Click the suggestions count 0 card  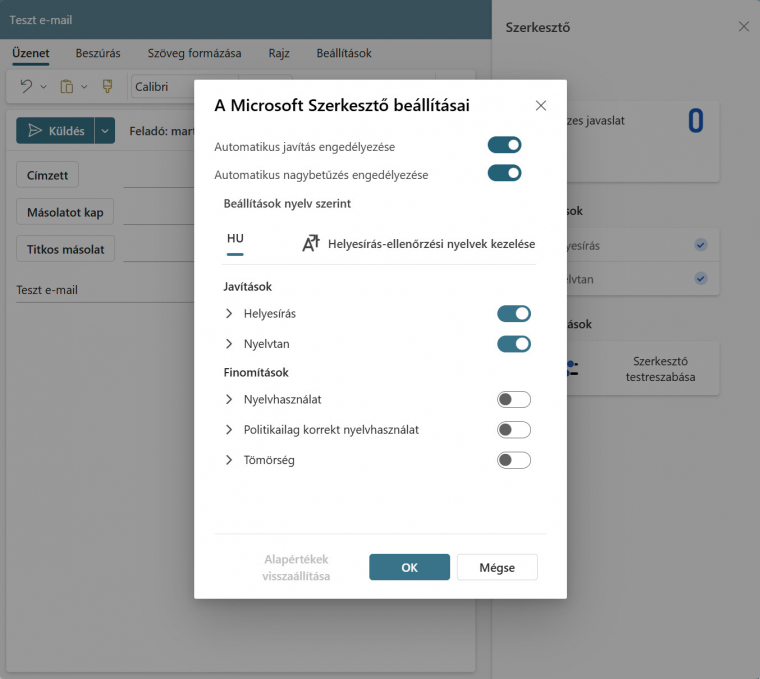pos(643,142)
